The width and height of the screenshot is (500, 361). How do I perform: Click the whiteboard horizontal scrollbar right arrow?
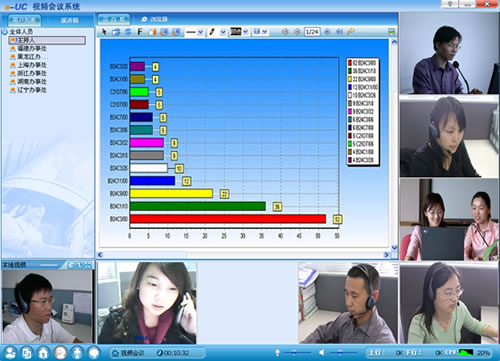[386, 255]
